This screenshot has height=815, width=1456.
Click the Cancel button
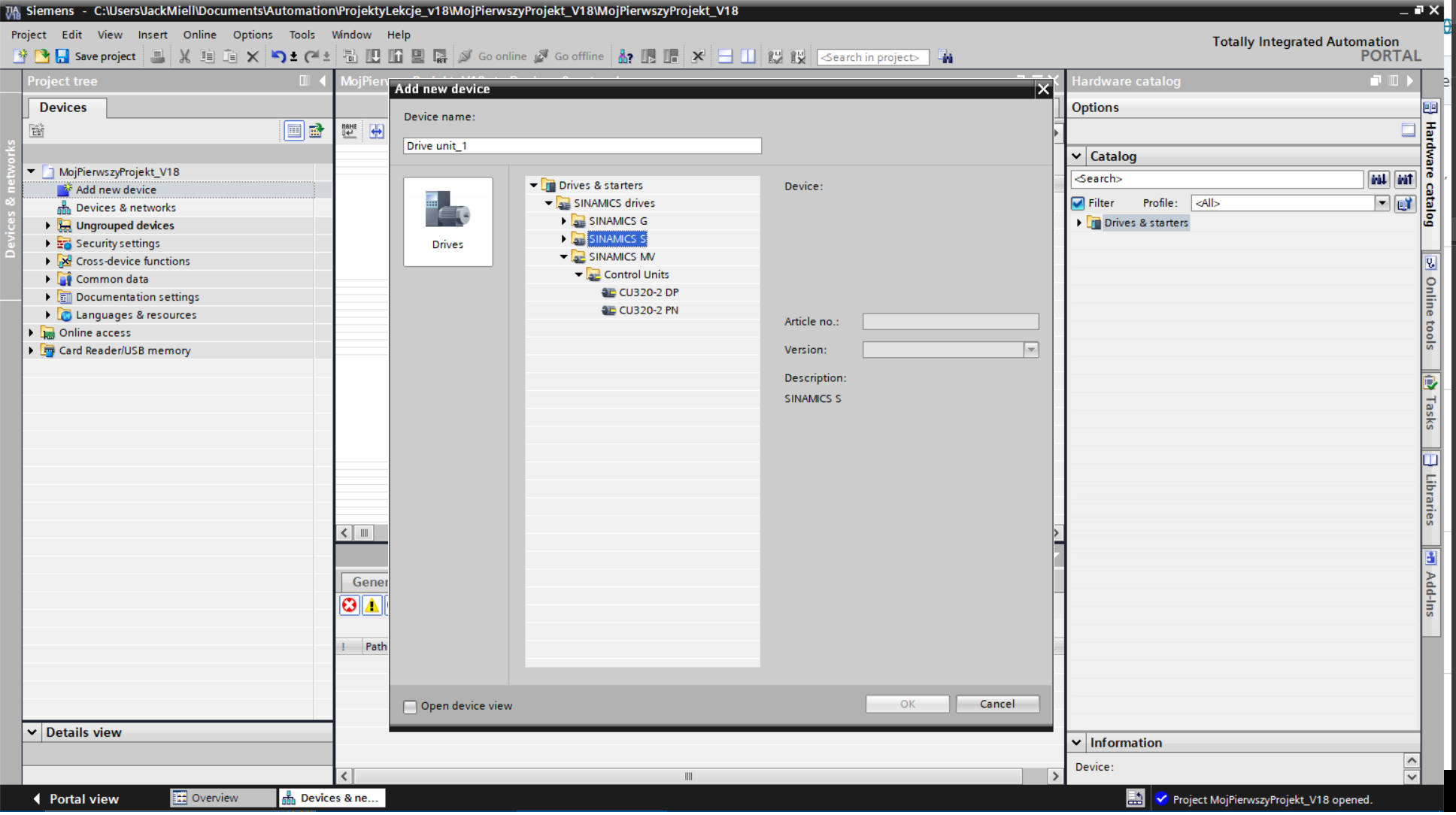[997, 704]
